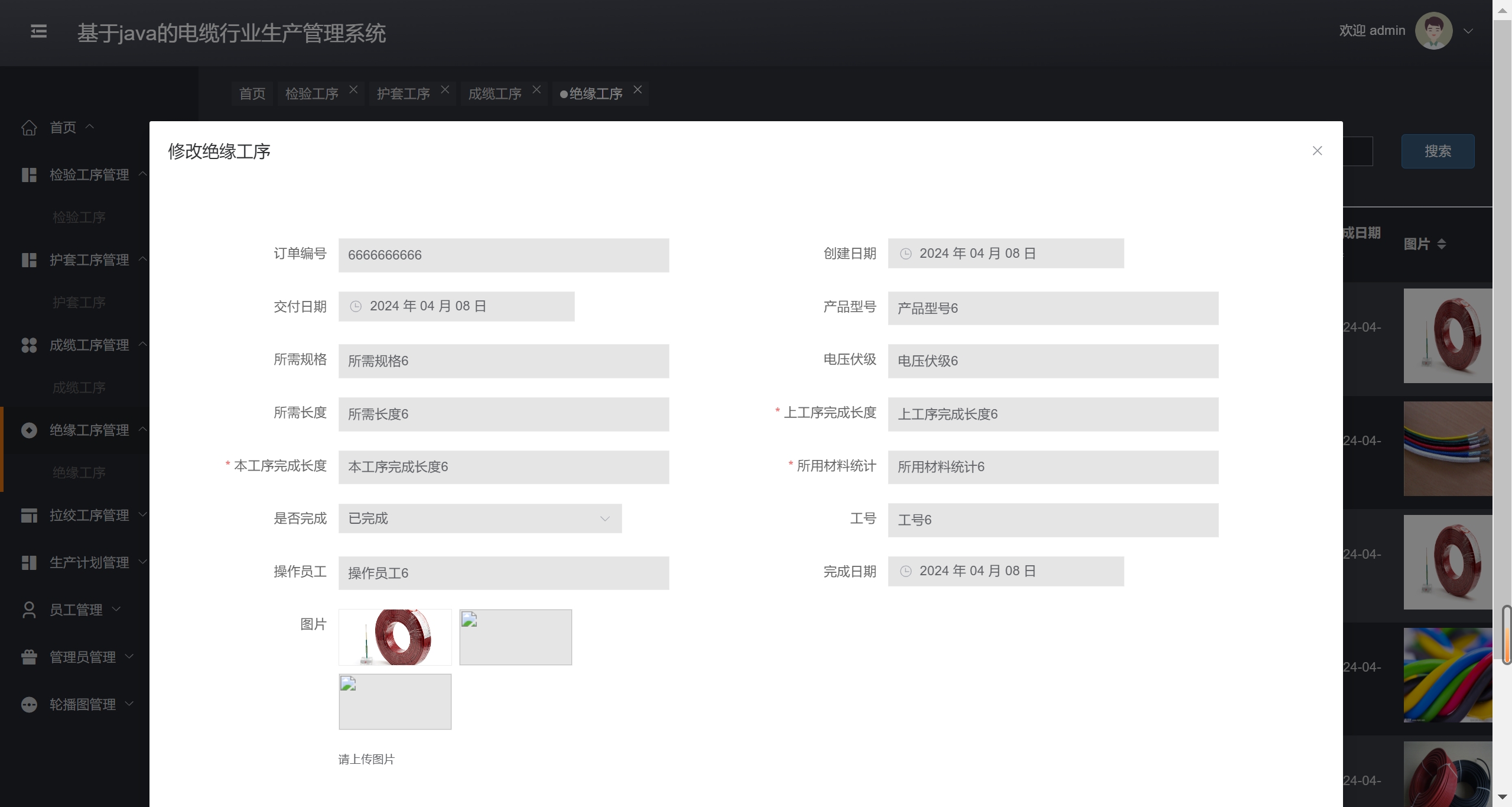Click clock icon in 完成日期 field
Viewport: 1512px width, 807px height.
905,571
